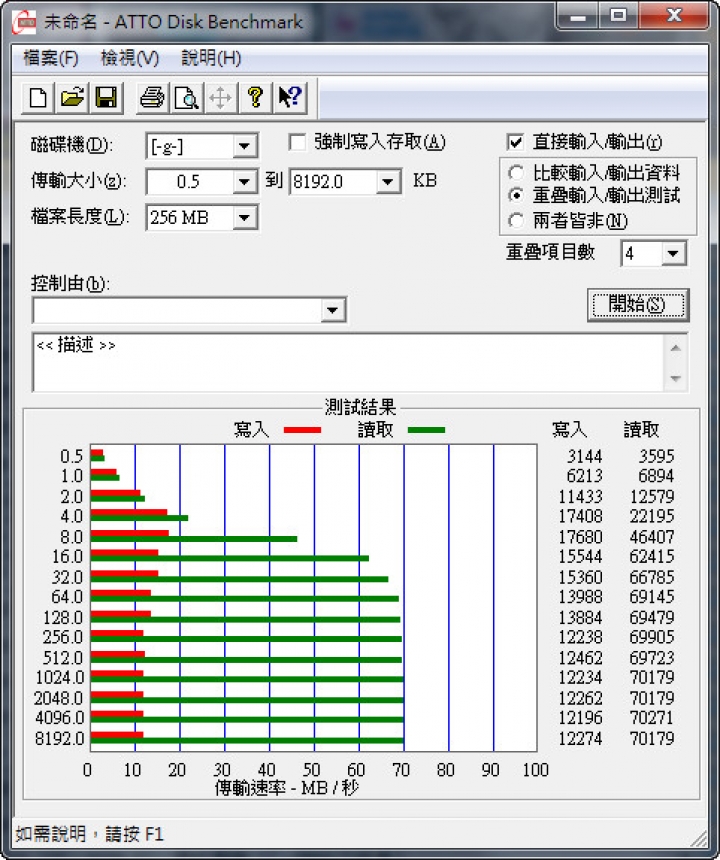Click the write value 3144
The height and width of the screenshot is (860, 720).
(x=585, y=456)
